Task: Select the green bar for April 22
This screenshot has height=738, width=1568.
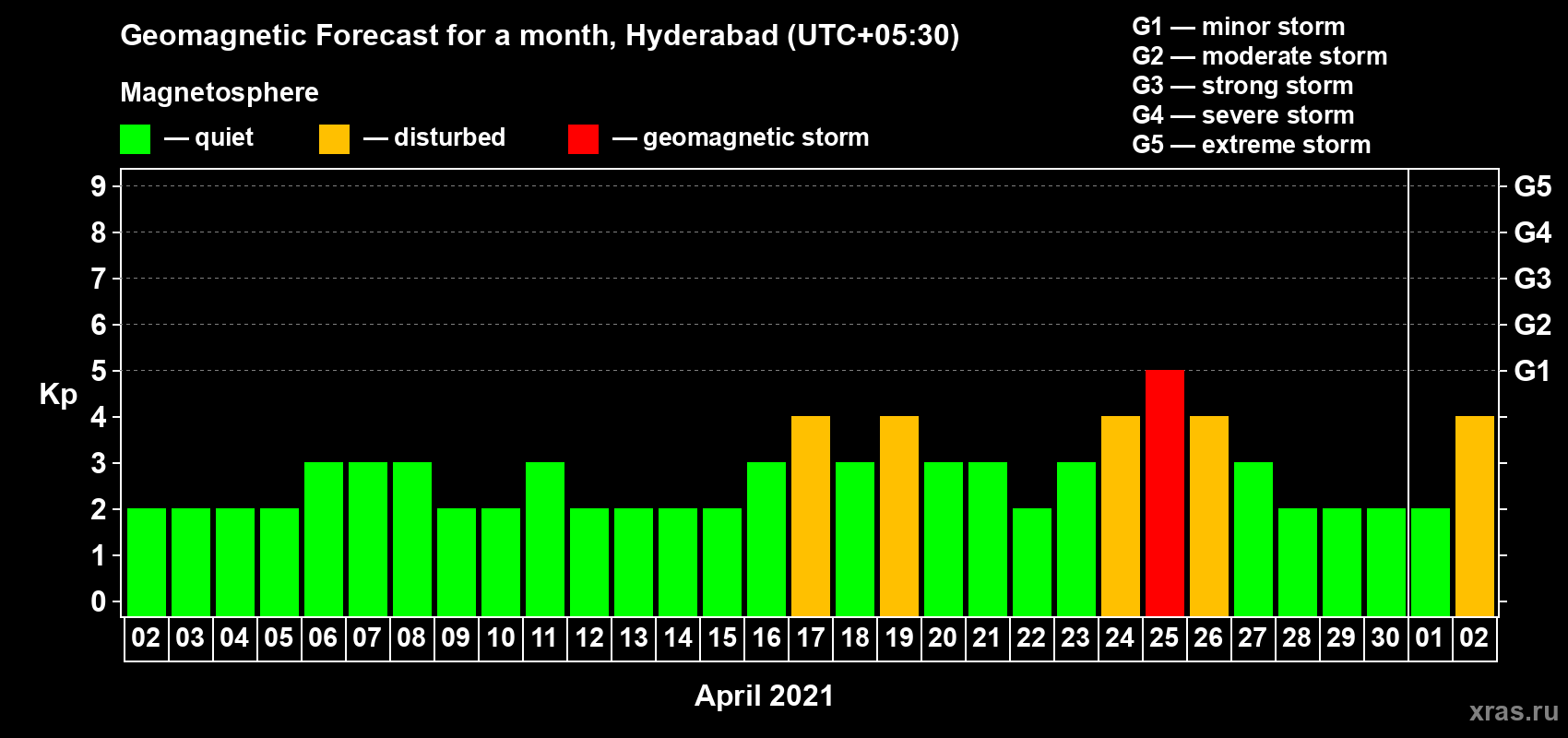Action: (x=1032, y=562)
